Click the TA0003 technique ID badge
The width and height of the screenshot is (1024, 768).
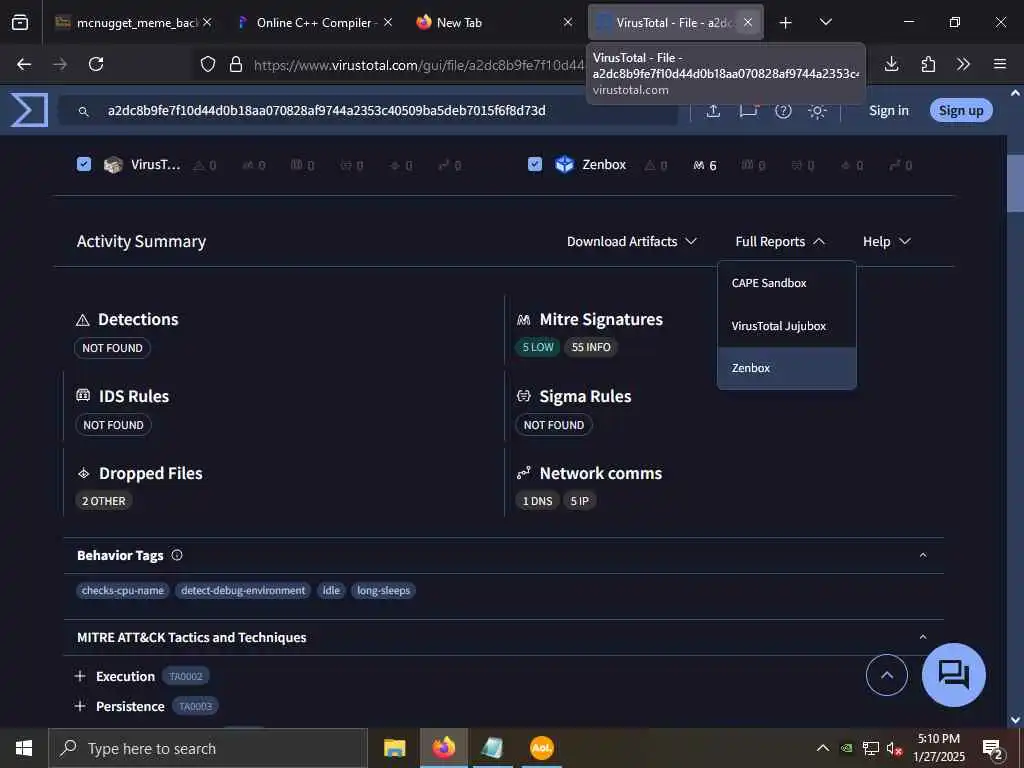(x=195, y=706)
